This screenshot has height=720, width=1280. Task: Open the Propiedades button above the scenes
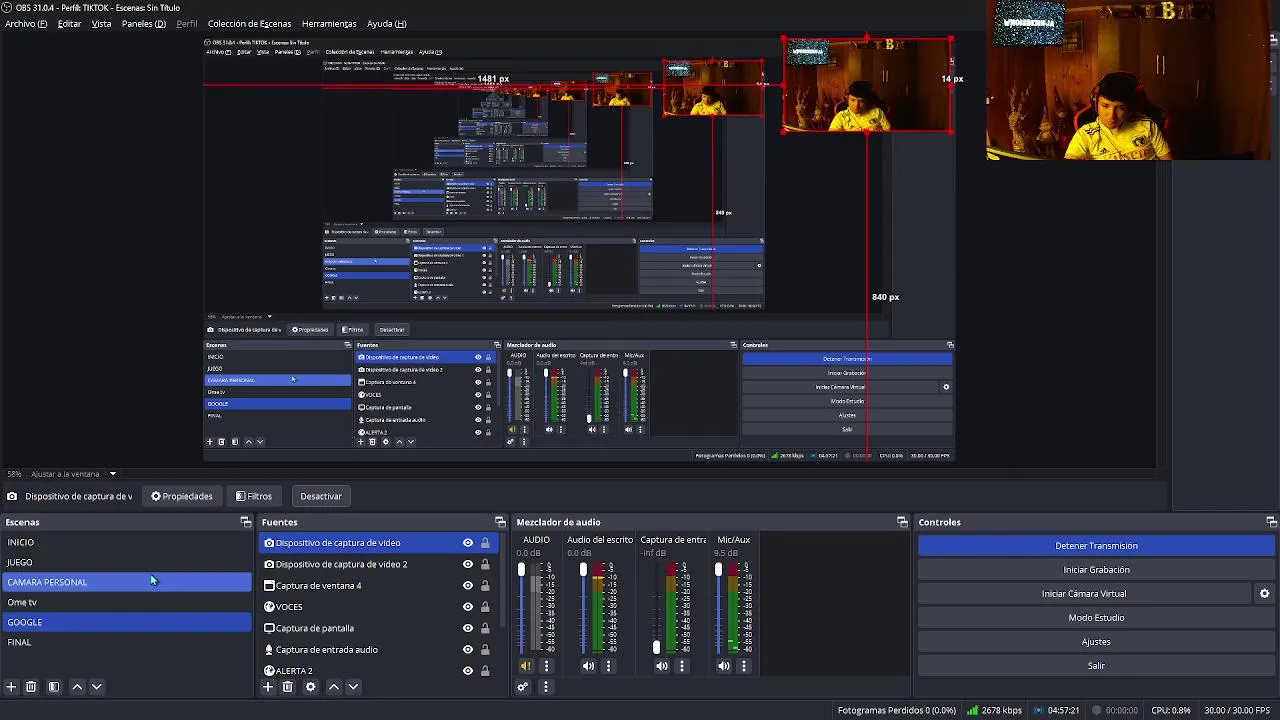(181, 496)
